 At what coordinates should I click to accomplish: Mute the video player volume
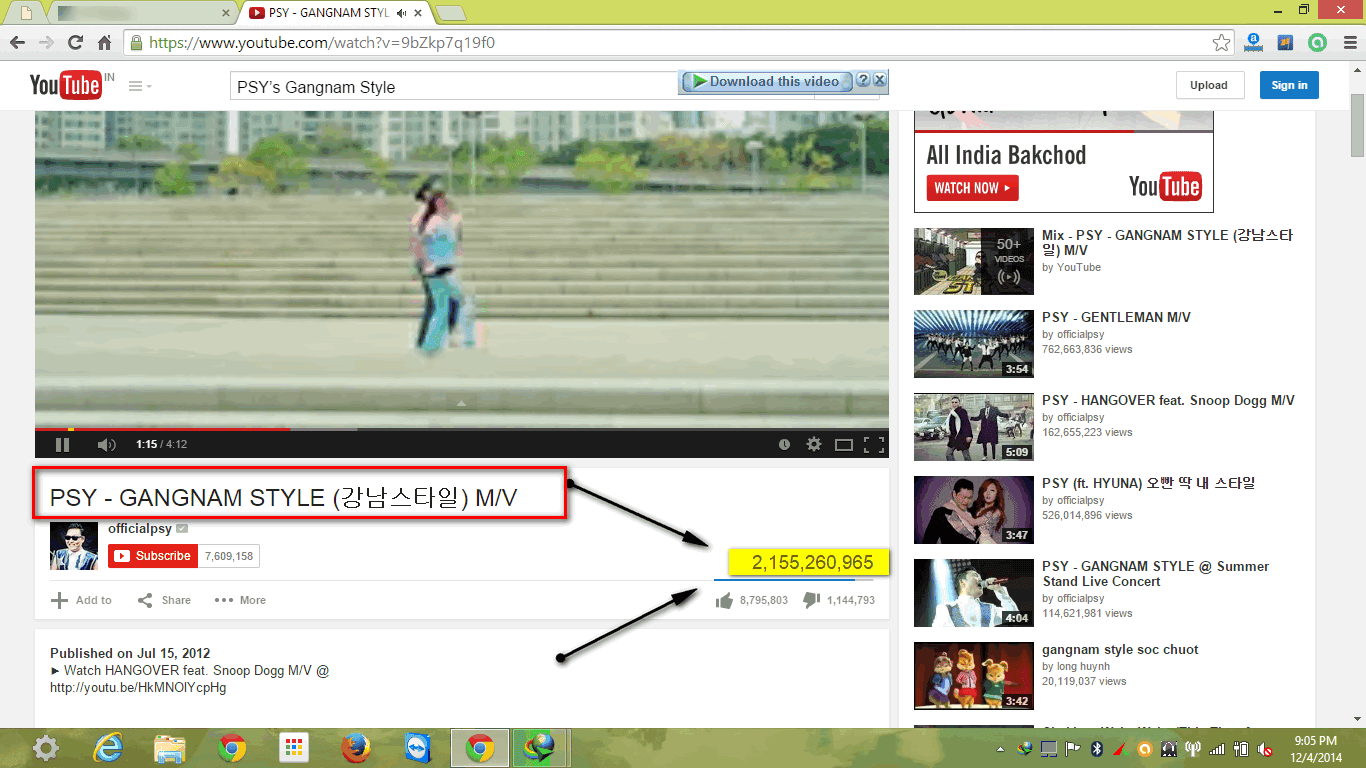[x=106, y=444]
